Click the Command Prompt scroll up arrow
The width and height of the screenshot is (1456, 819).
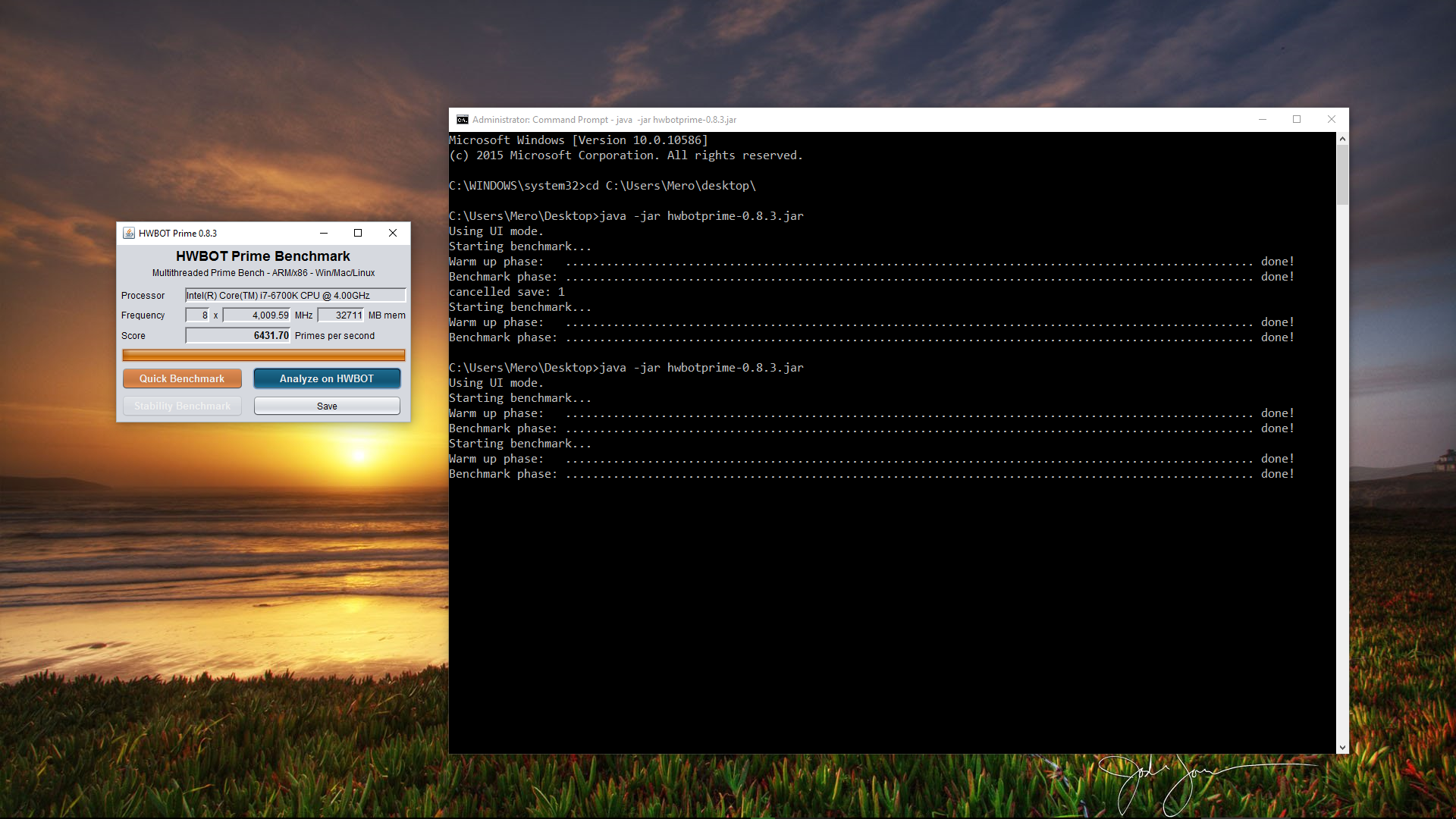[x=1342, y=139]
